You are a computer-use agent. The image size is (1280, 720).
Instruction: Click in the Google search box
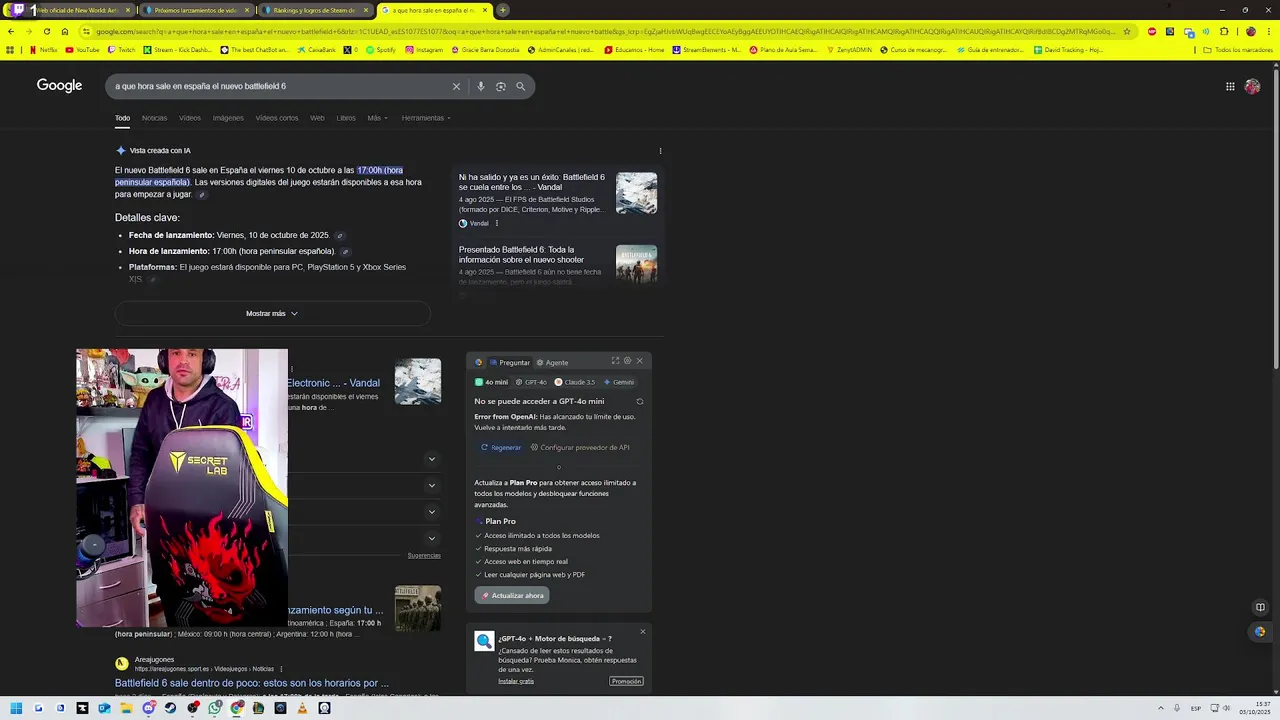280,86
